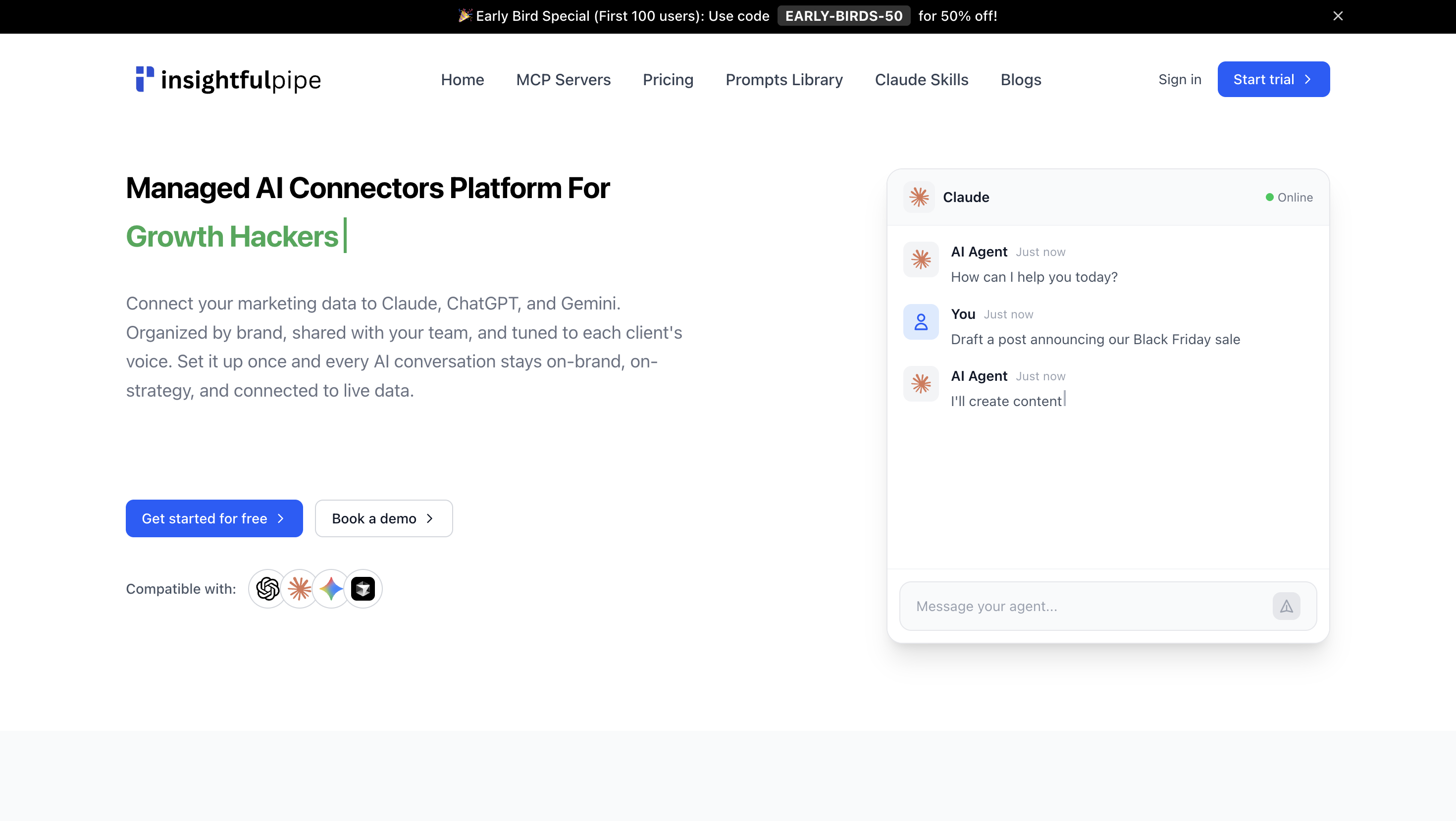Click the user avatar icon beside You
1456x821 pixels.
click(x=921, y=322)
